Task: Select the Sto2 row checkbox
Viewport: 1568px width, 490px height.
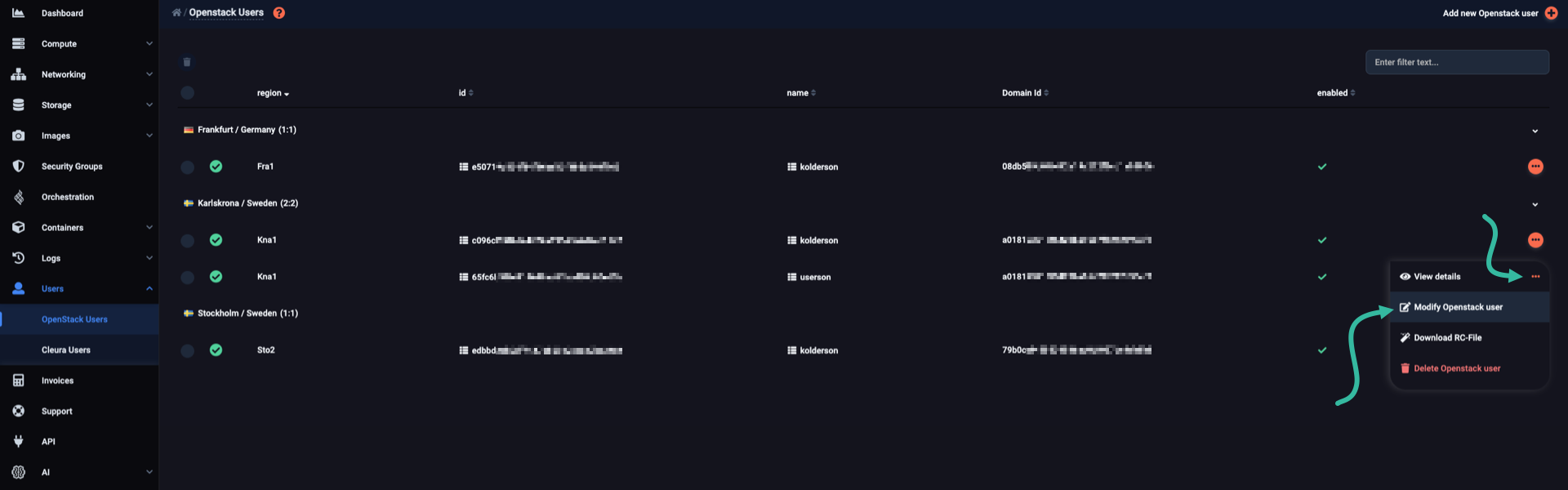Action: coord(187,350)
